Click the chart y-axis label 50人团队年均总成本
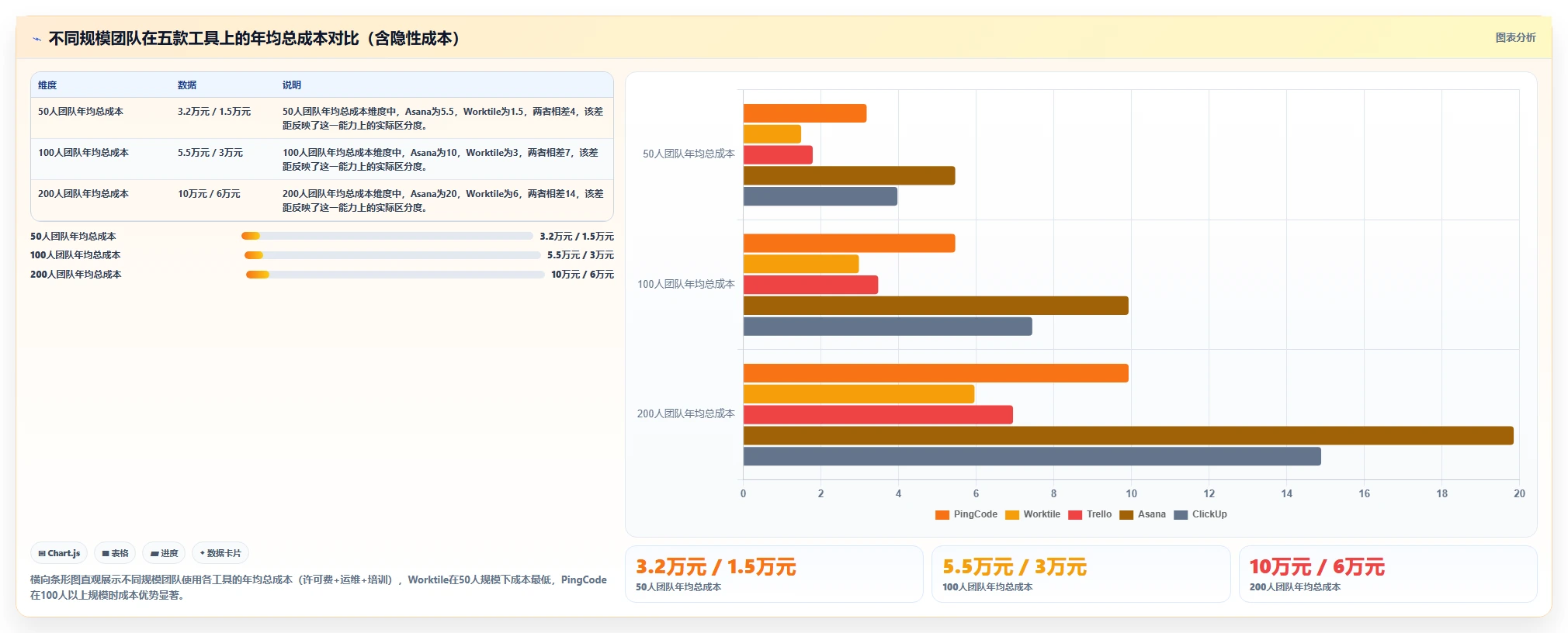This screenshot has height=633, width=1568. (x=689, y=154)
